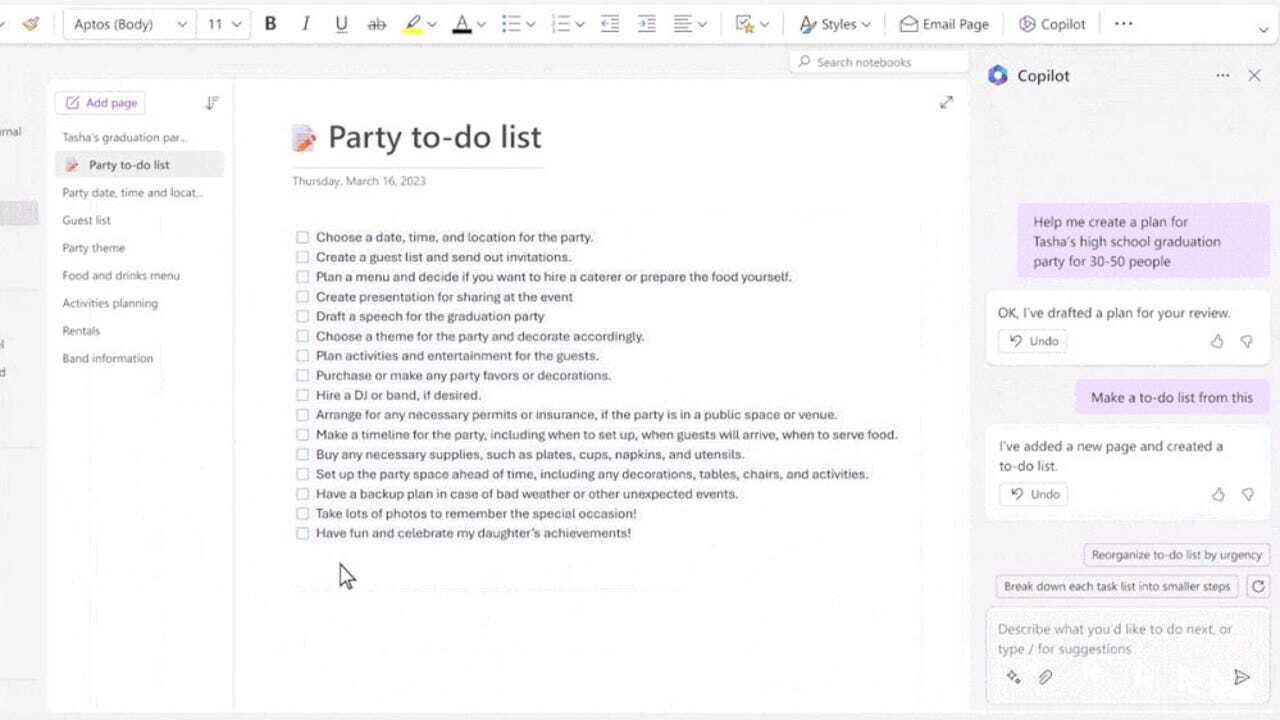The height and width of the screenshot is (720, 1280).
Task: Click the Add page button
Action: (100, 103)
